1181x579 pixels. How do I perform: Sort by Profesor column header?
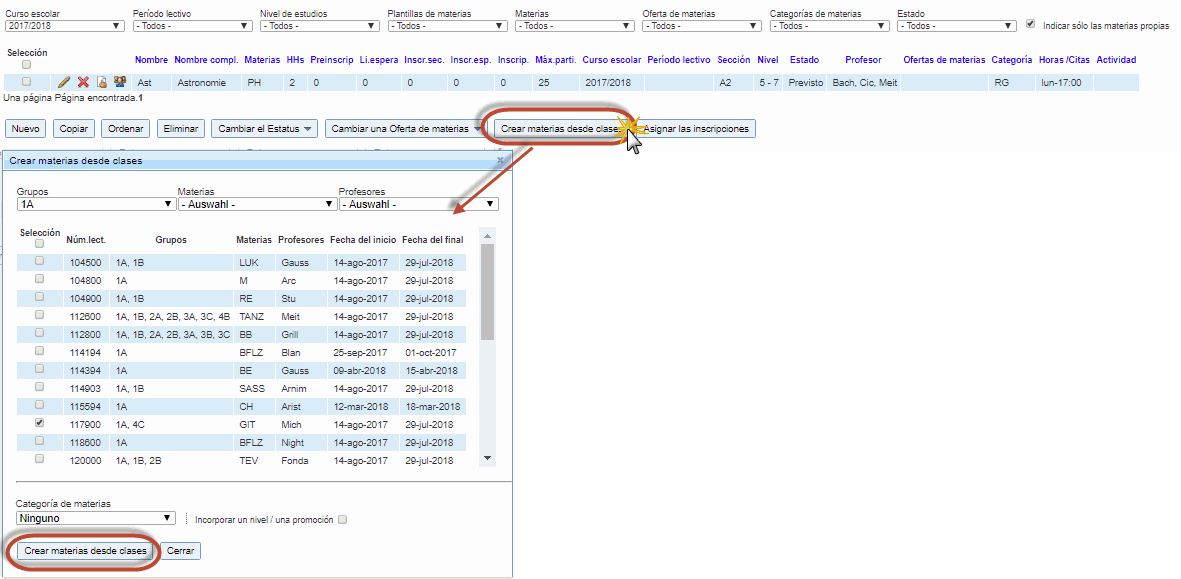point(863,59)
